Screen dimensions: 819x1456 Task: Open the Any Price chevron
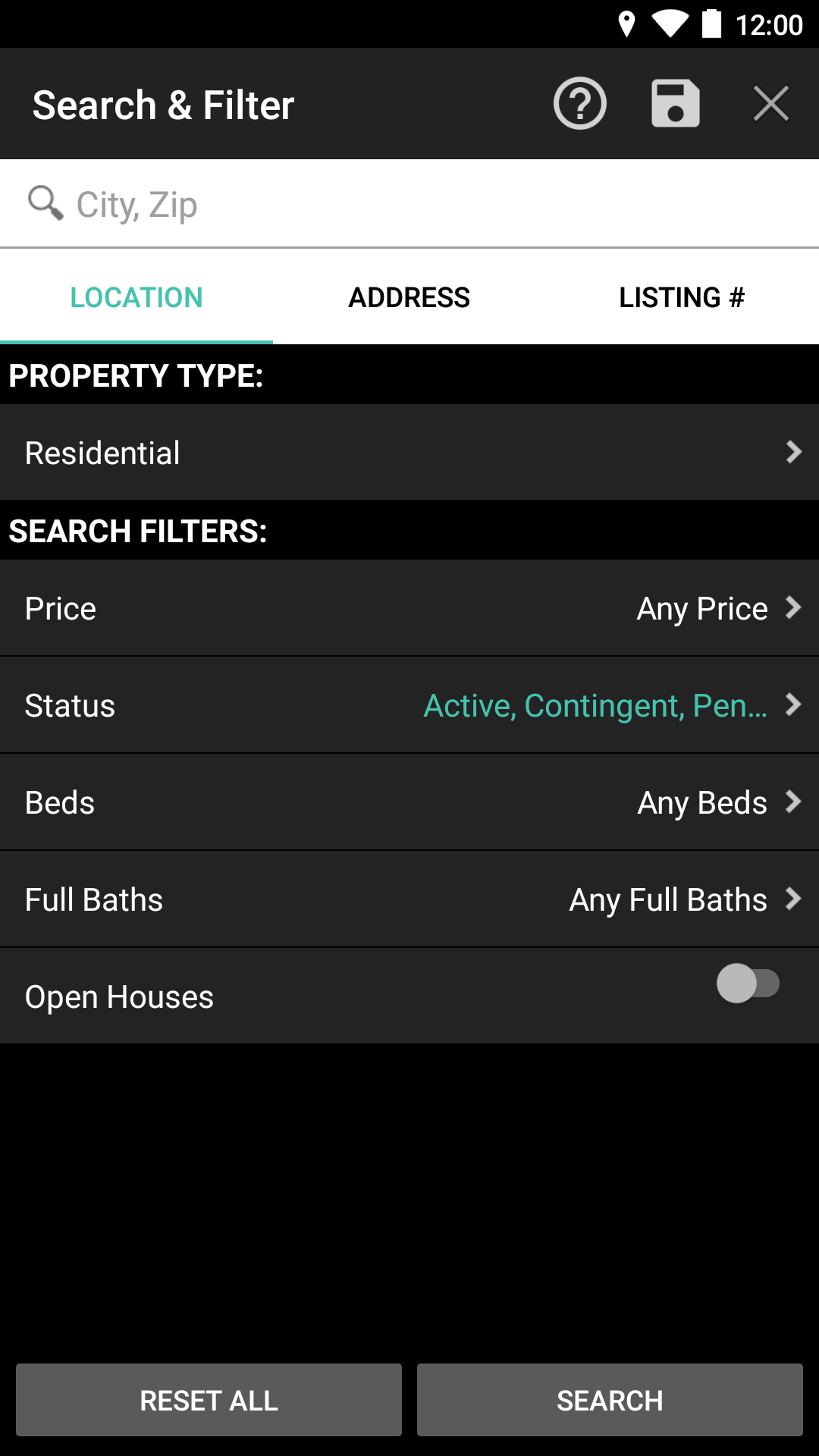tap(793, 607)
